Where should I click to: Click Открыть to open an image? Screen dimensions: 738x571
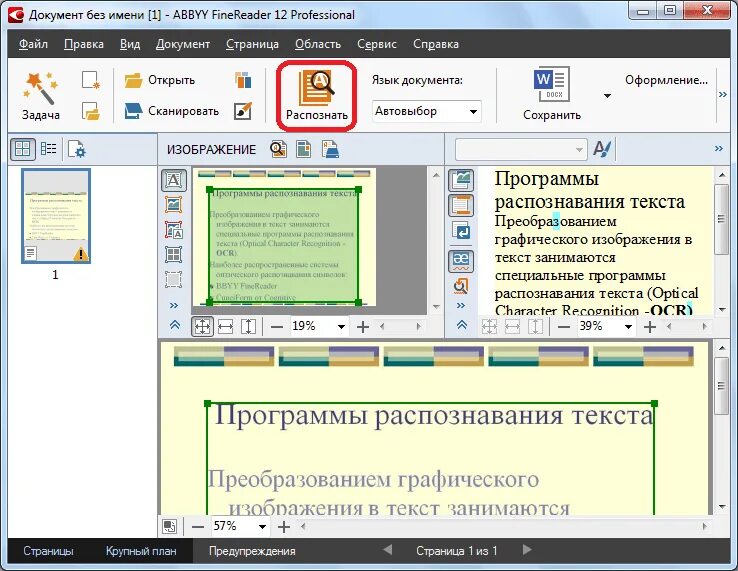(x=160, y=80)
